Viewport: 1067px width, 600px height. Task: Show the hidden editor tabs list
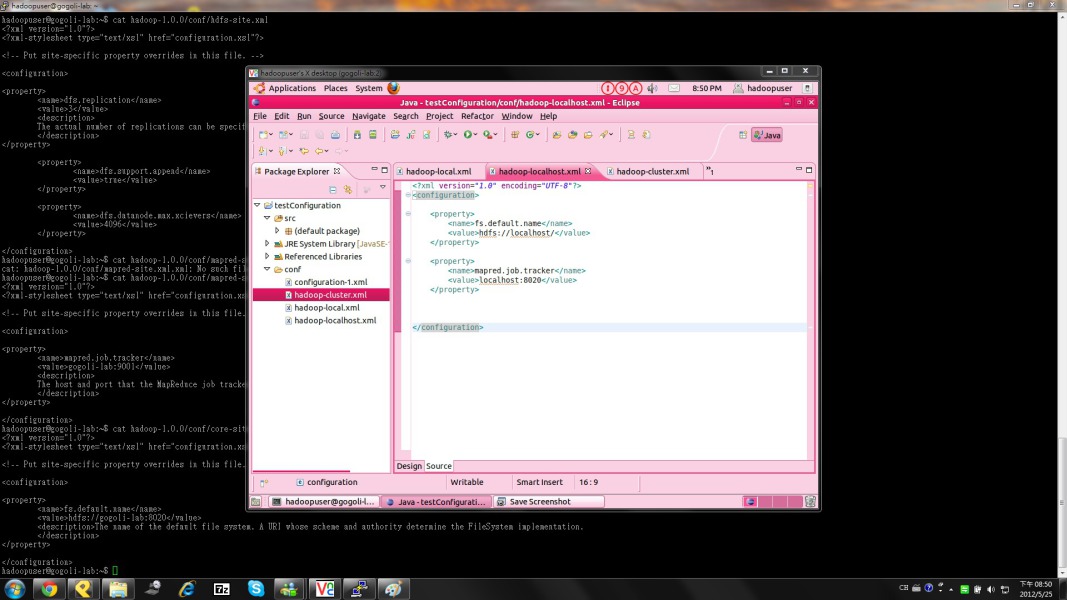pyautogui.click(x=710, y=171)
